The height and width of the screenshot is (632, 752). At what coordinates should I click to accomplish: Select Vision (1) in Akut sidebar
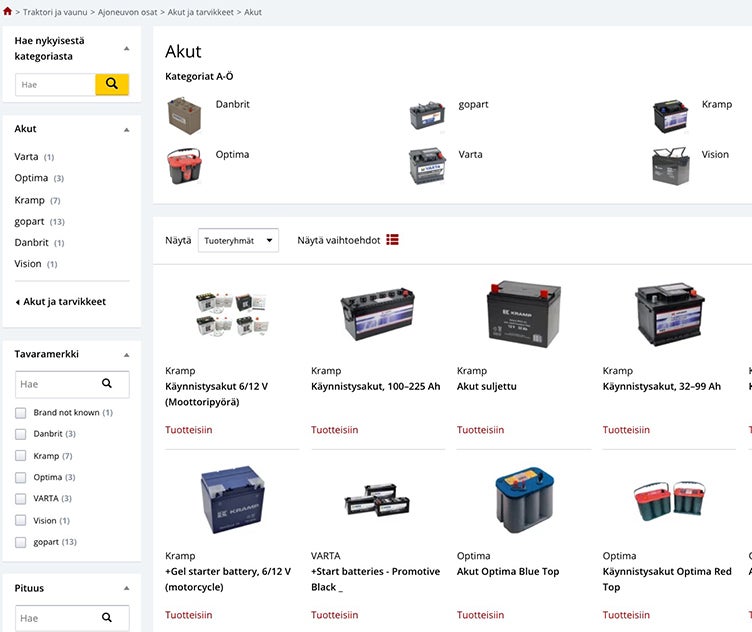coord(36,264)
